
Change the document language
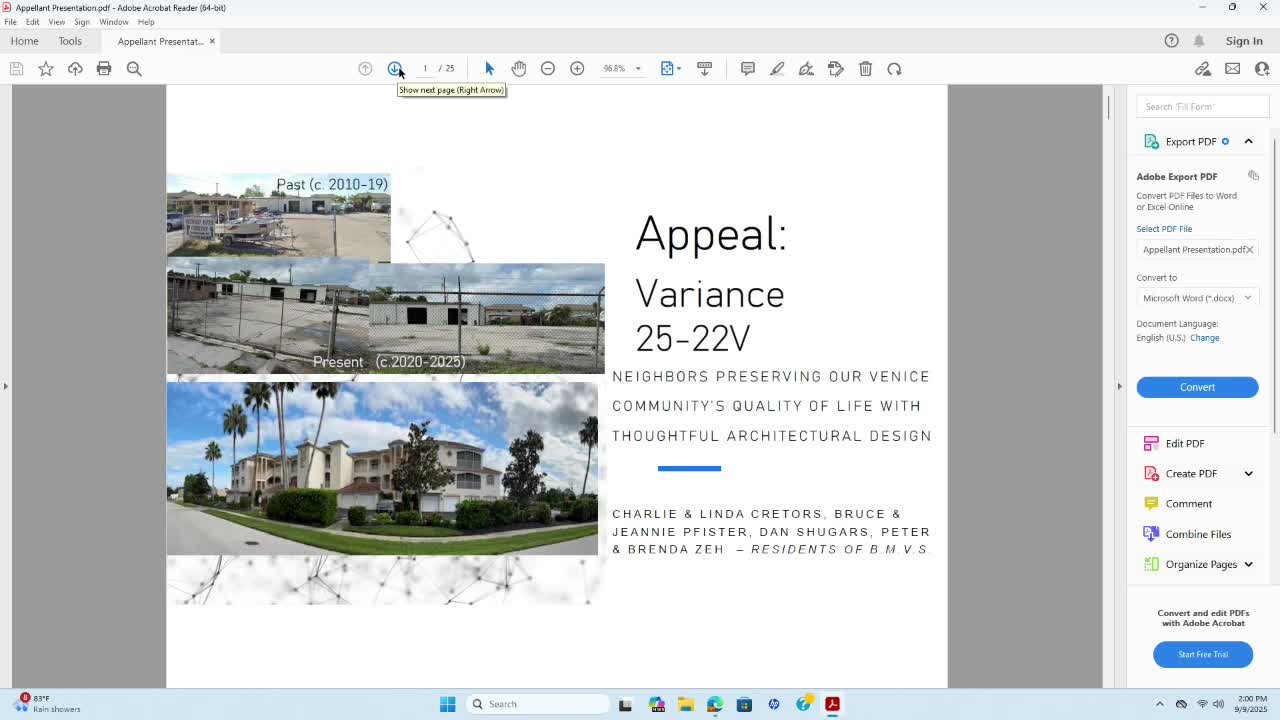coord(1204,338)
